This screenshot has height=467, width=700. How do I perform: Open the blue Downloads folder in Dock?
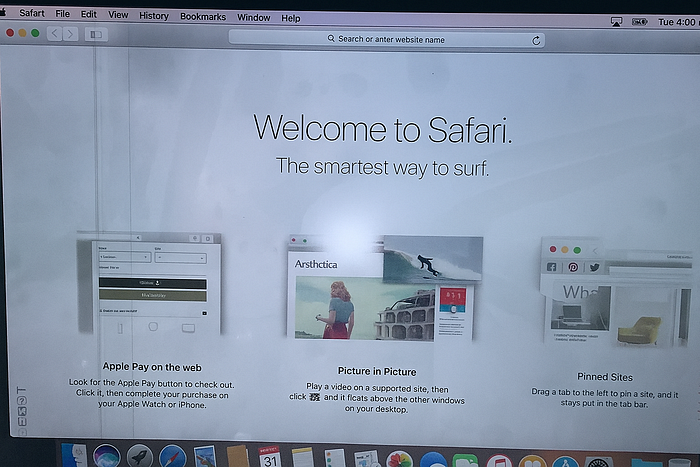tap(646, 463)
